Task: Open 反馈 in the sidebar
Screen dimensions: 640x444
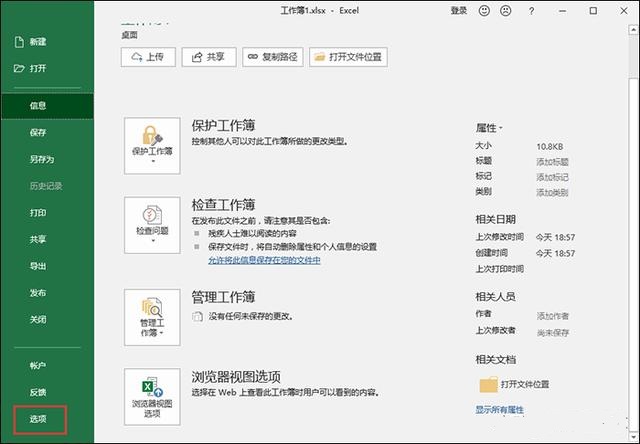Action: point(47,392)
